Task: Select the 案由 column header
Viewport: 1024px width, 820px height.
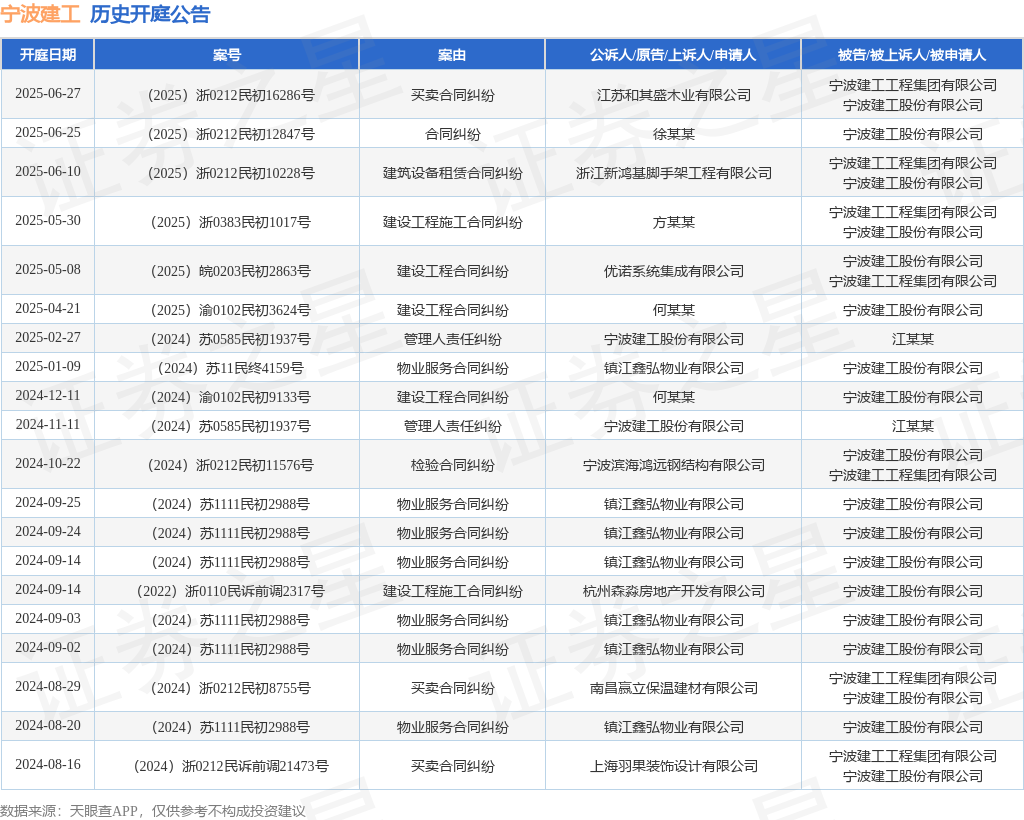Action: (x=452, y=55)
